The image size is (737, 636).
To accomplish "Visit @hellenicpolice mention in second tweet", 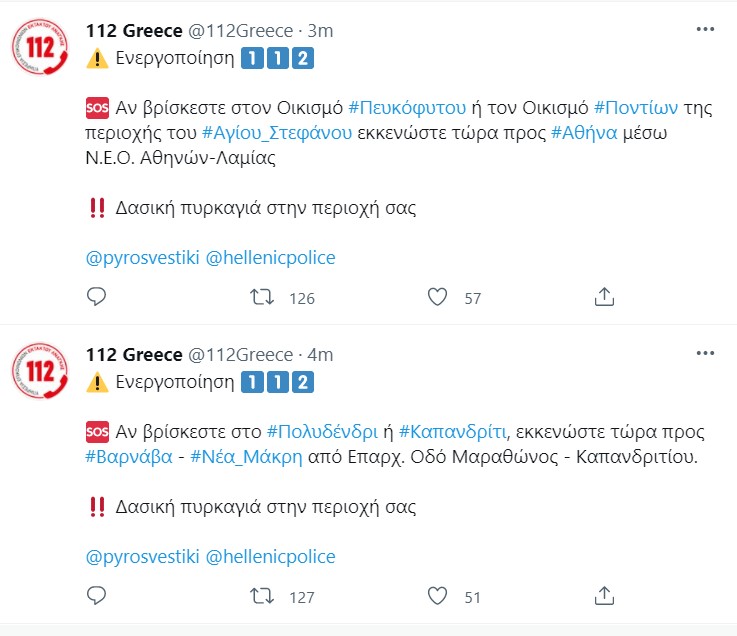I will (270, 557).
